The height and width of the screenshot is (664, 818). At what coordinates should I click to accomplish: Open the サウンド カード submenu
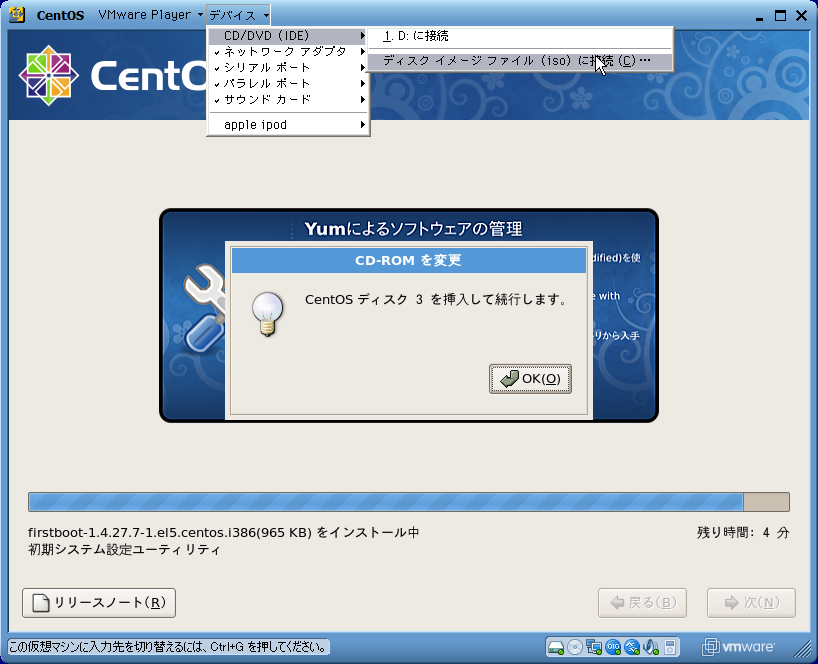click(x=288, y=99)
